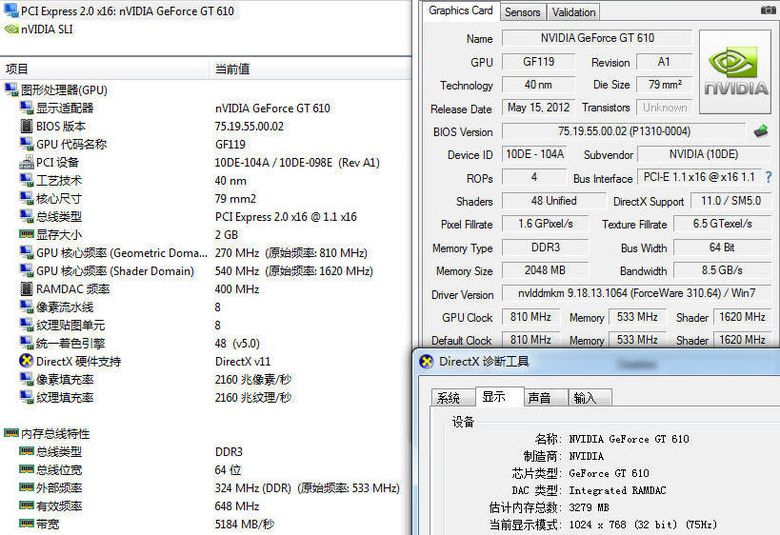The height and width of the screenshot is (535, 780).
Task: Click the PCI Express GT 610 device icon
Action: pos(11,10)
